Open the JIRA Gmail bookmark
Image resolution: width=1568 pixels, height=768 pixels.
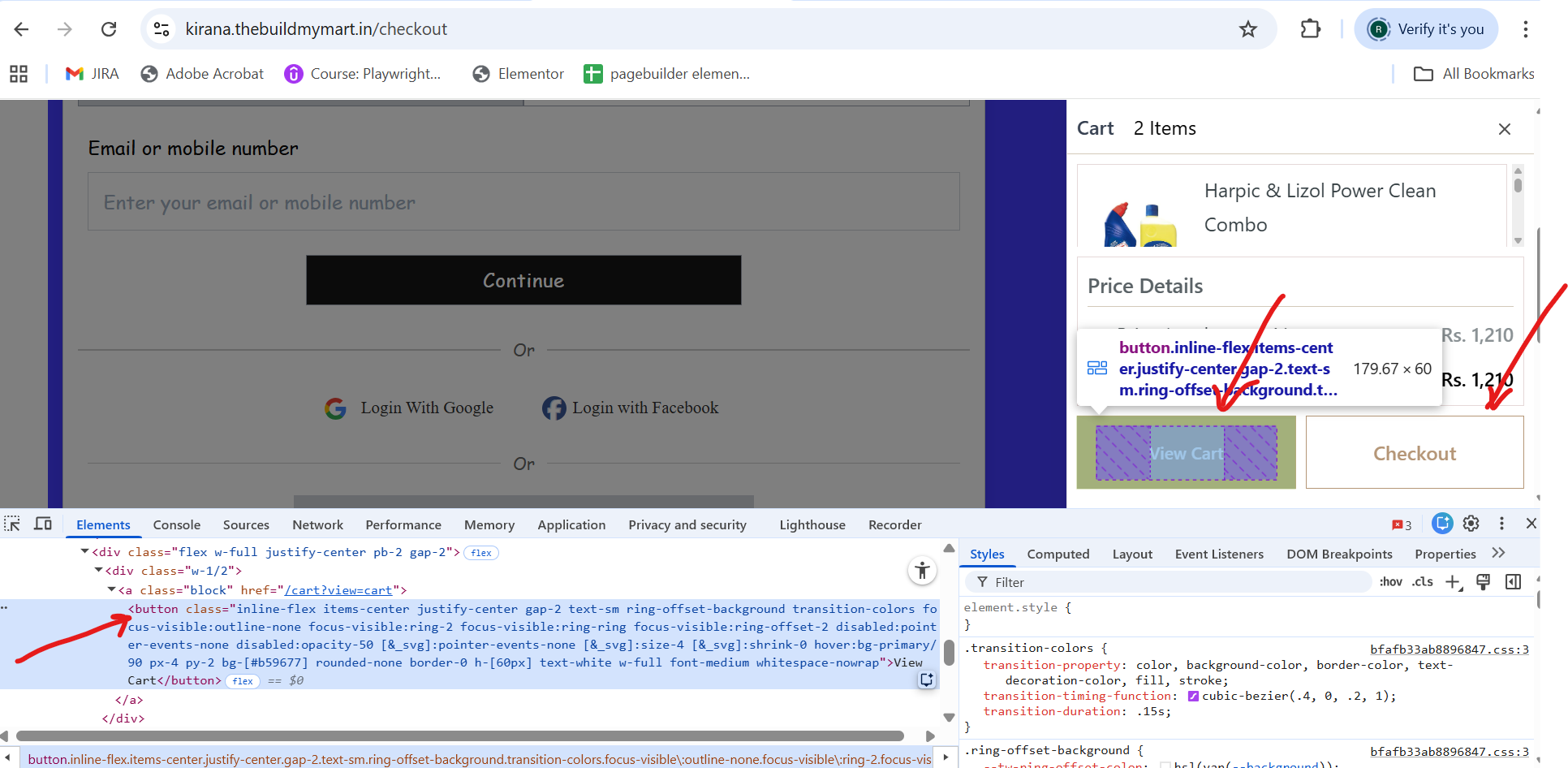[92, 74]
